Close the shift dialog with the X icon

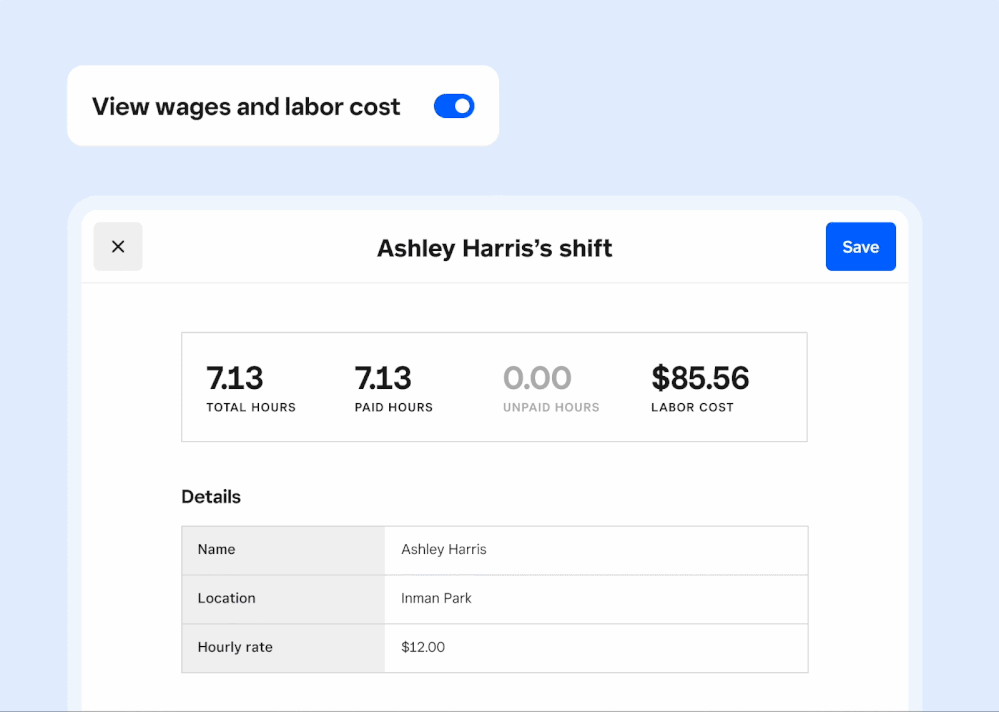point(118,247)
